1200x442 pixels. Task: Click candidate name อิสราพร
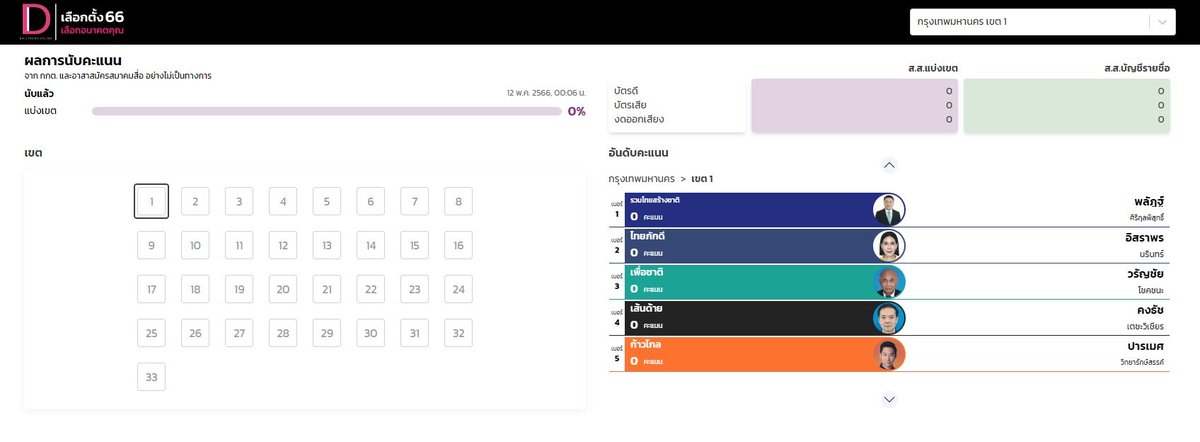coord(1146,238)
